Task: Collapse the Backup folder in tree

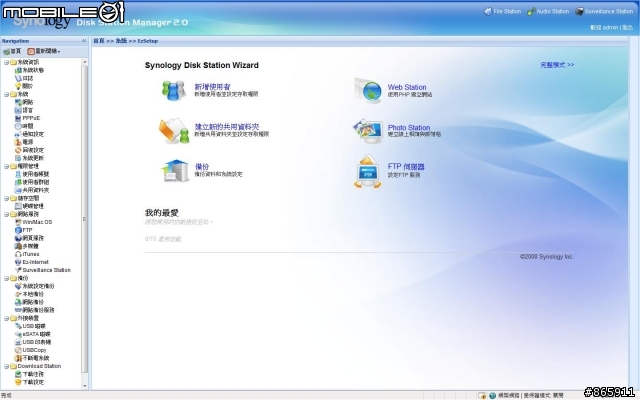Action: coord(6,278)
